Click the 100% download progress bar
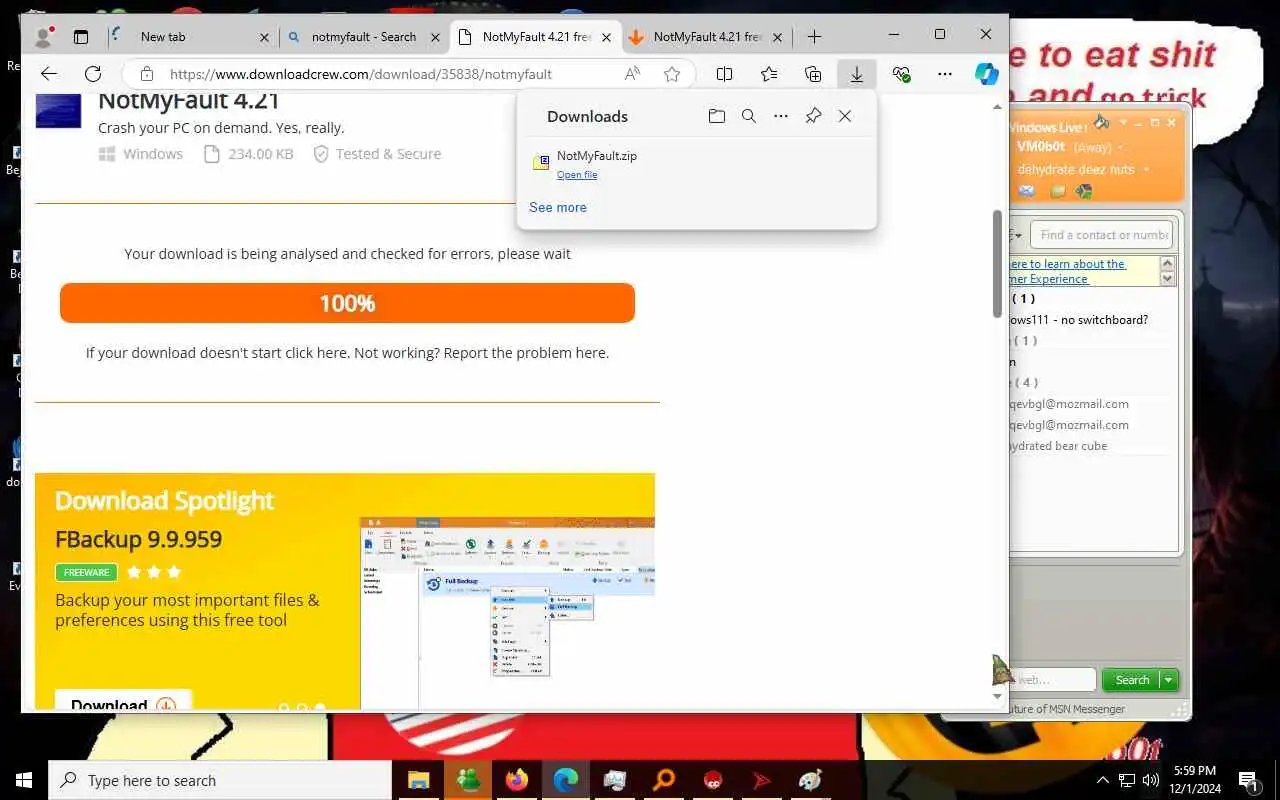The width and height of the screenshot is (1280, 800). coord(347,303)
